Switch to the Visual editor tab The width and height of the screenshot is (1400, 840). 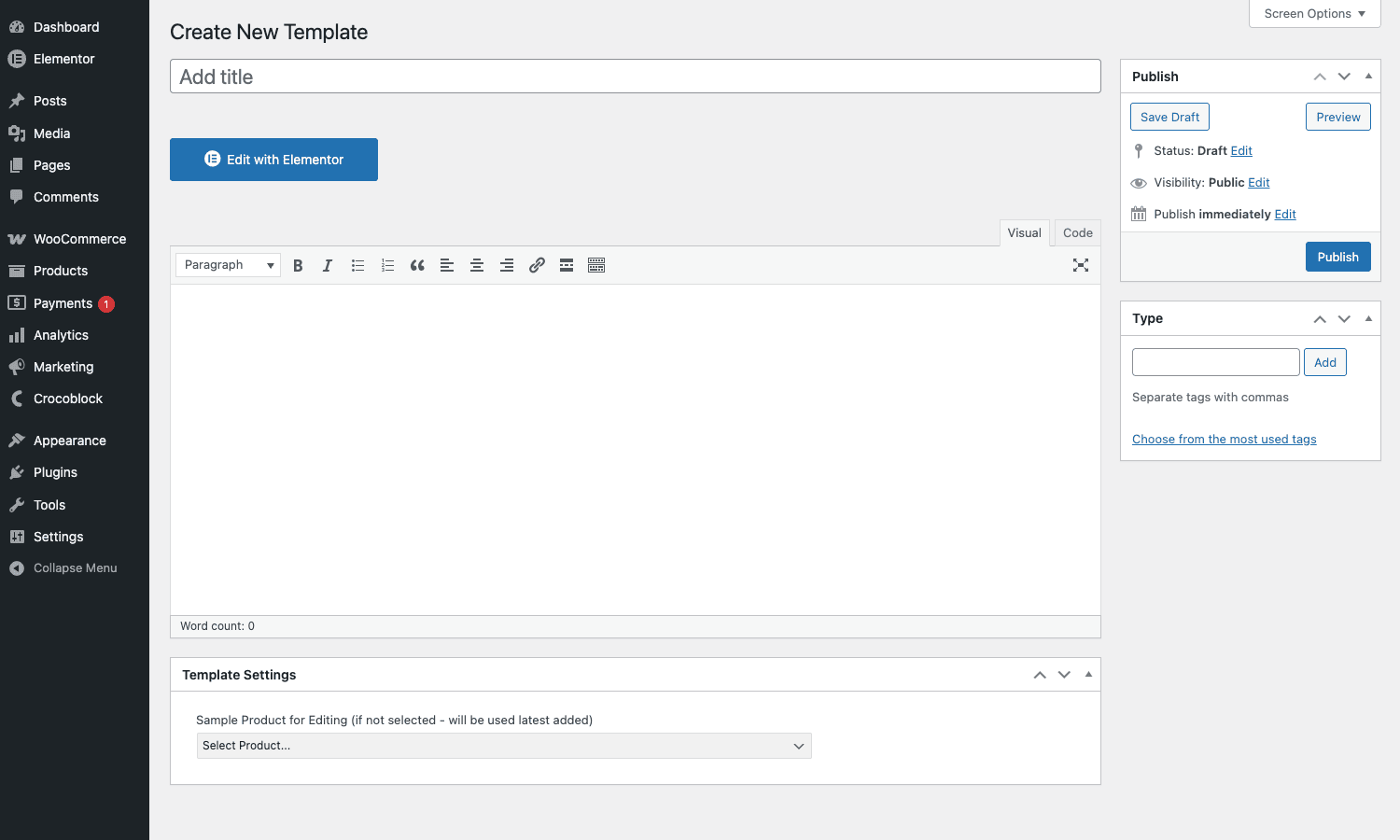click(1024, 233)
